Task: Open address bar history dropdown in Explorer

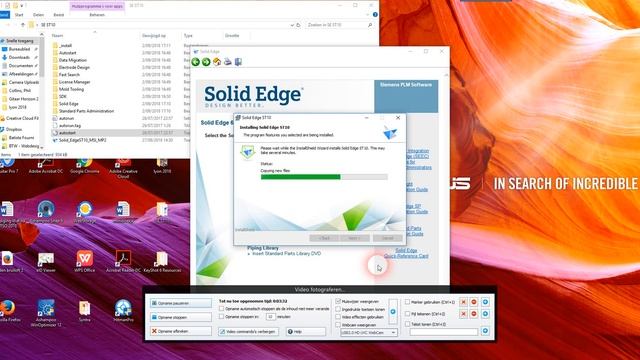Action: click(x=292, y=25)
